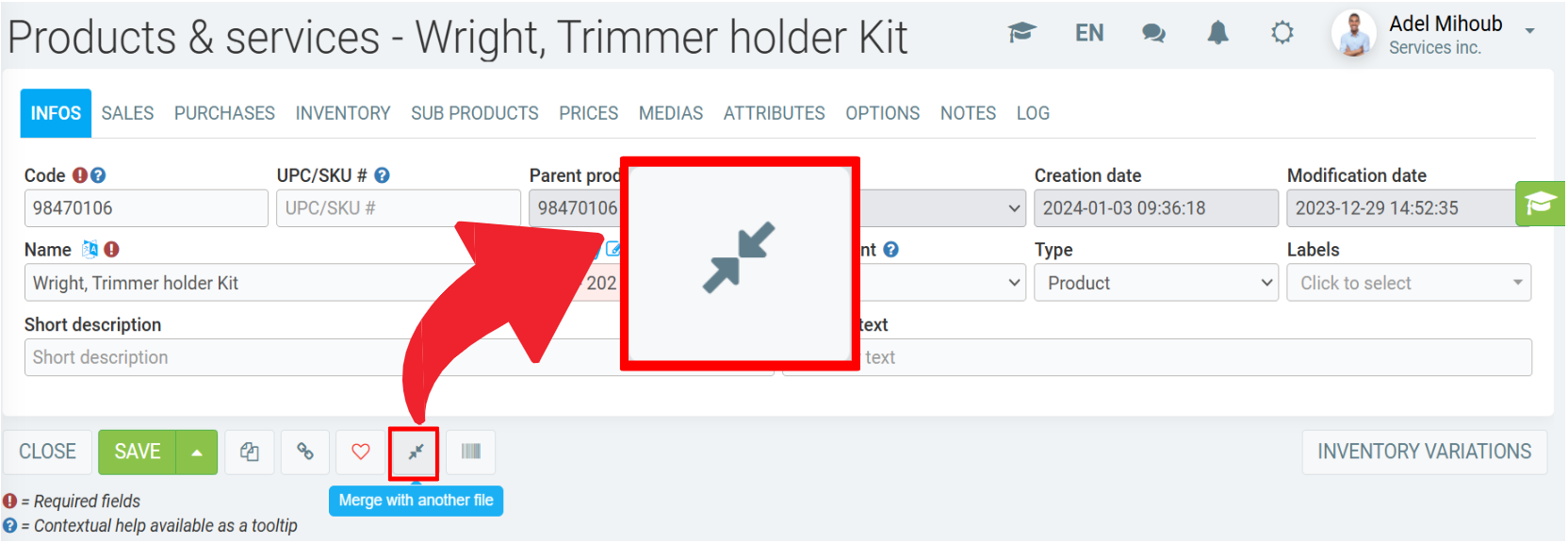The width and height of the screenshot is (1568, 543).
Task: Open the chat messages icon
Action: click(x=1153, y=34)
